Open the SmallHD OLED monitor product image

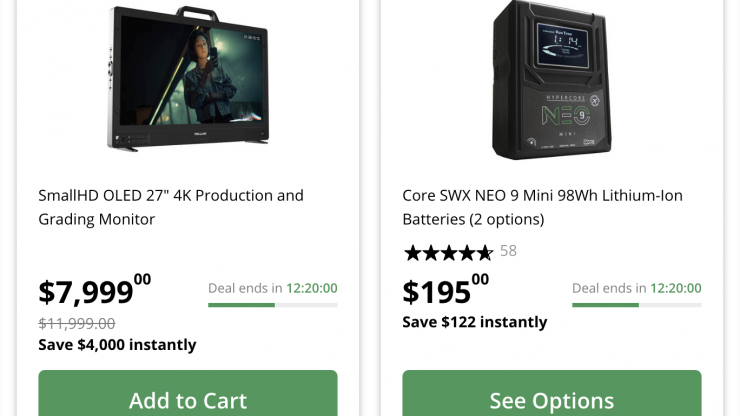[188, 78]
